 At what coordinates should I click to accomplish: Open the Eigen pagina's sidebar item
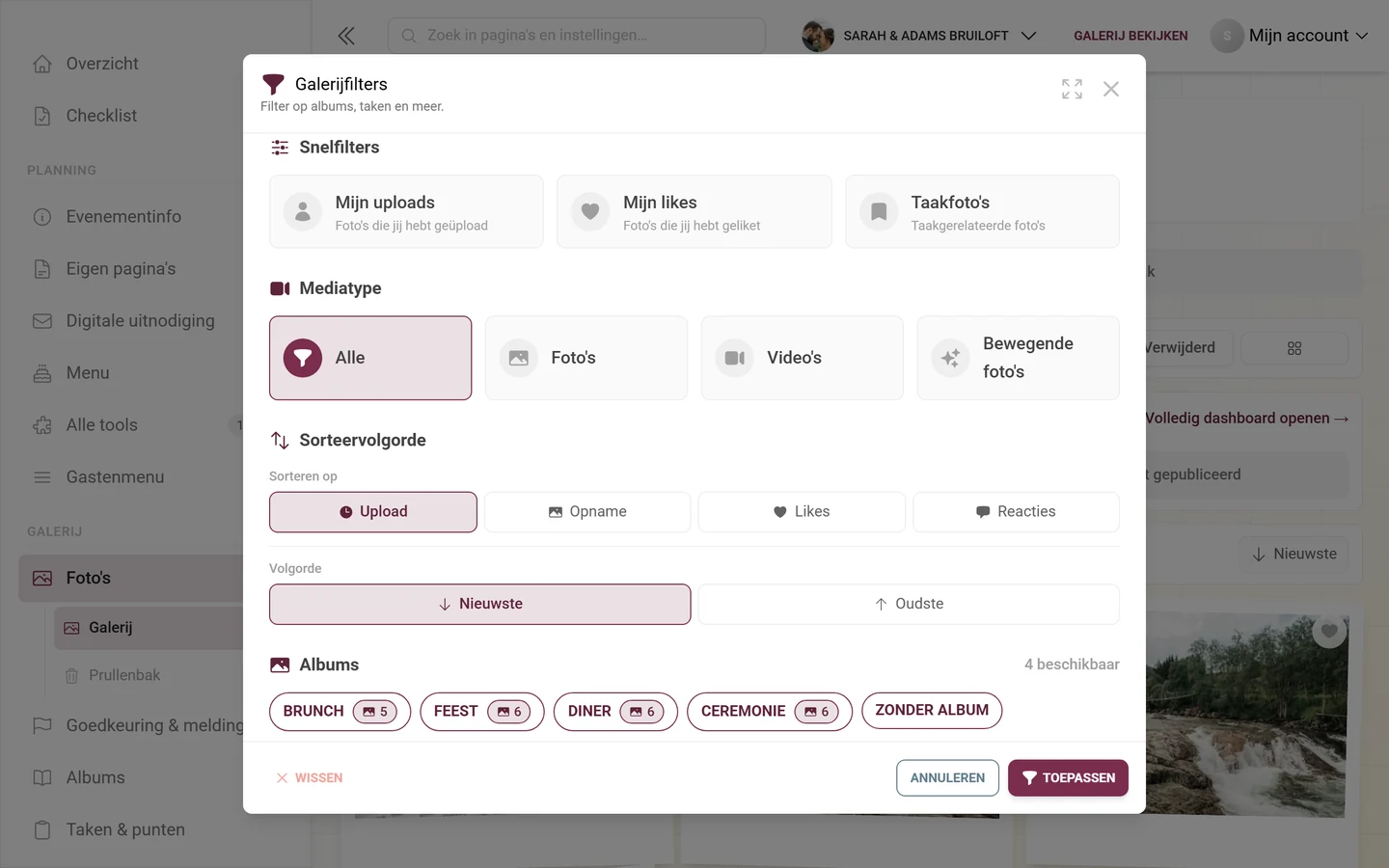tap(121, 269)
